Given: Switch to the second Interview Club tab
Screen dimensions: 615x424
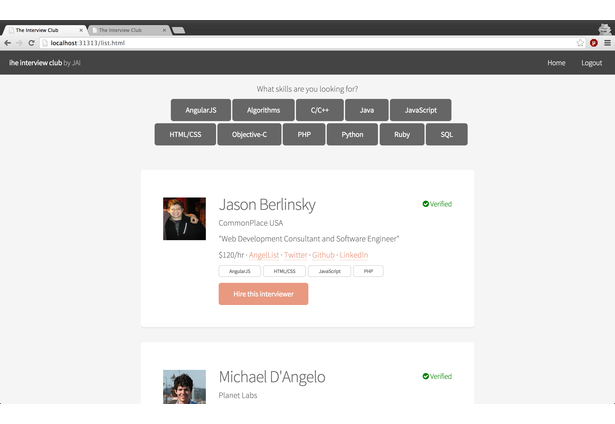Looking at the screenshot, I should click(129, 30).
